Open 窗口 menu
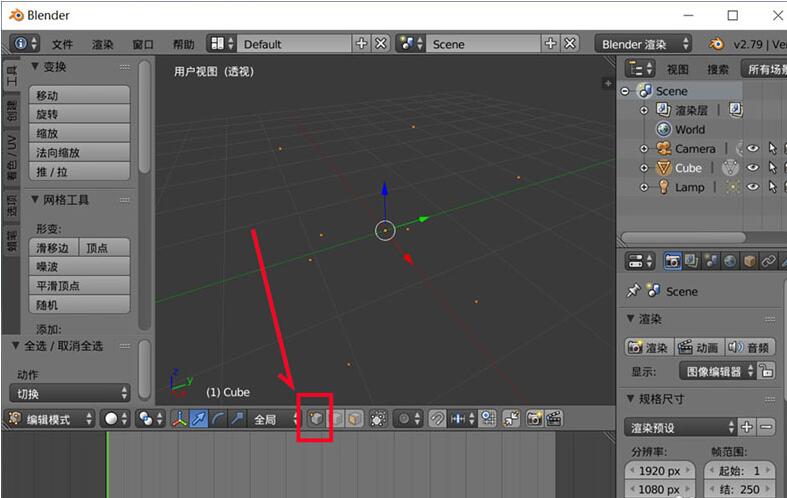This screenshot has width=787, height=498. (x=143, y=44)
